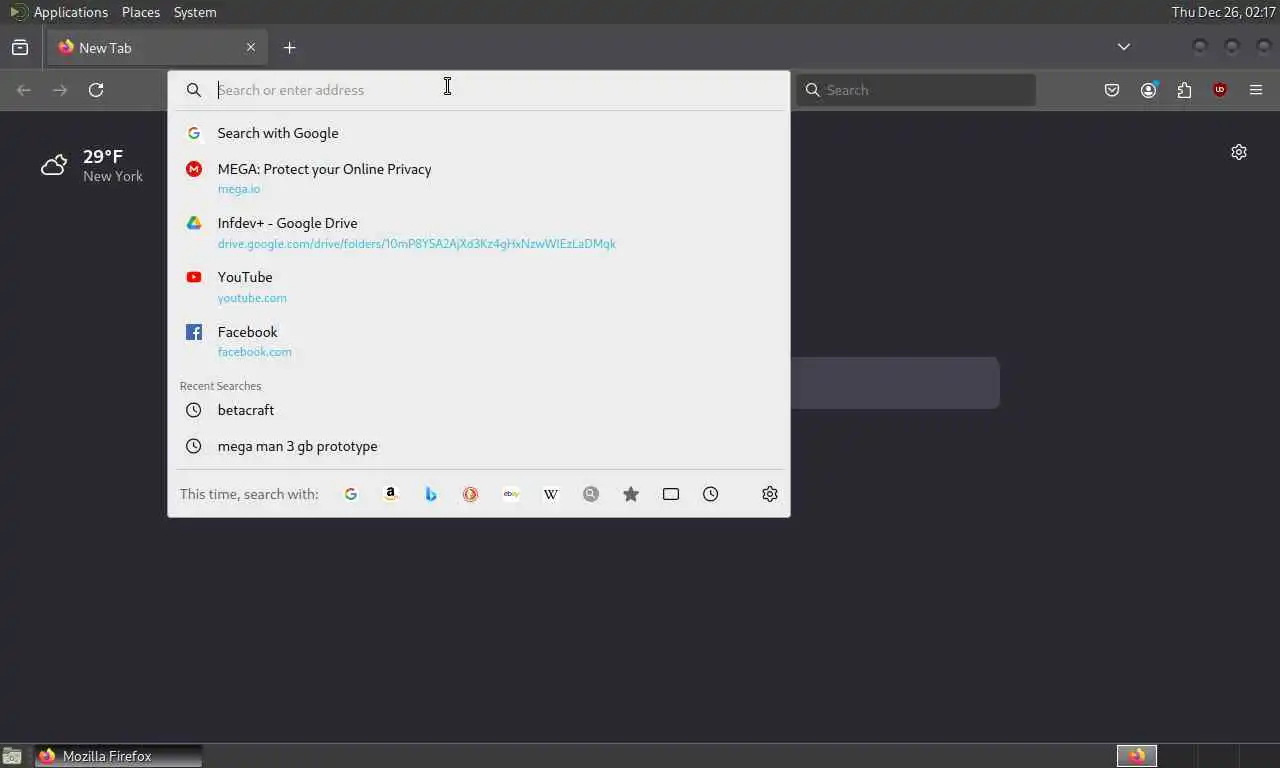Image resolution: width=1280 pixels, height=768 pixels.
Task: Search this time with Amazon
Action: [x=391, y=494]
